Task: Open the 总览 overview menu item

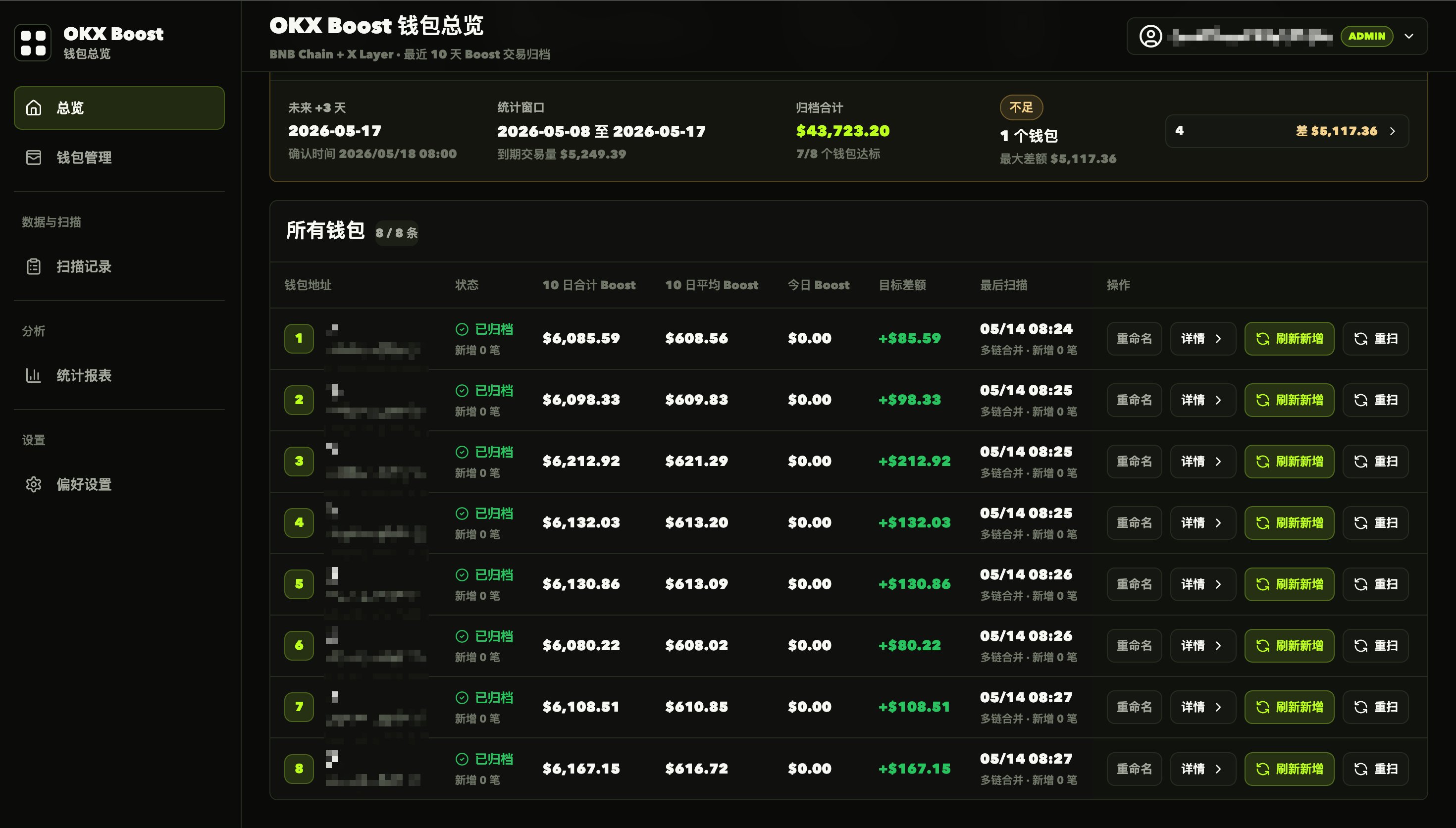Action: coord(119,107)
